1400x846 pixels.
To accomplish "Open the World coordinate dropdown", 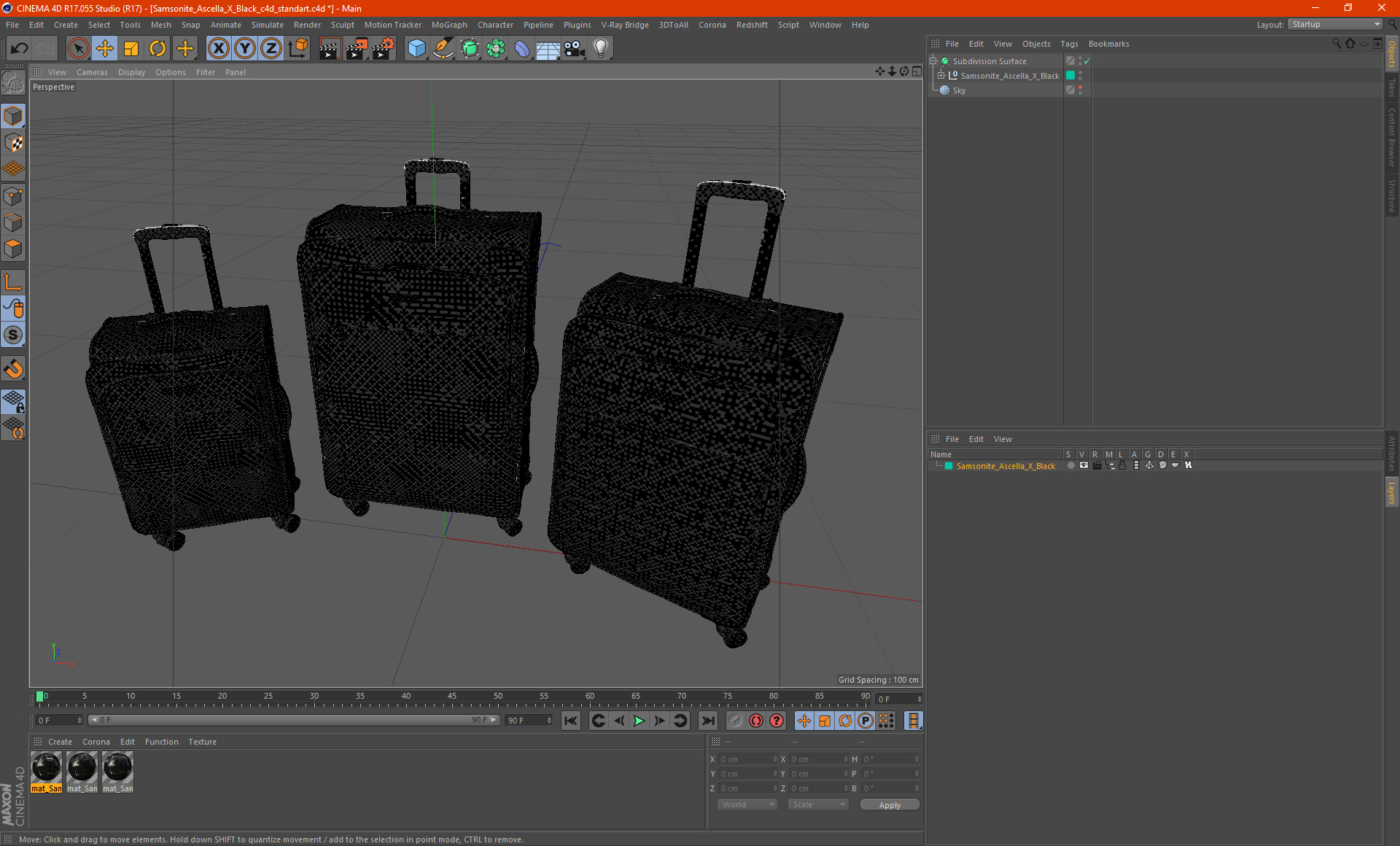I will (x=747, y=804).
